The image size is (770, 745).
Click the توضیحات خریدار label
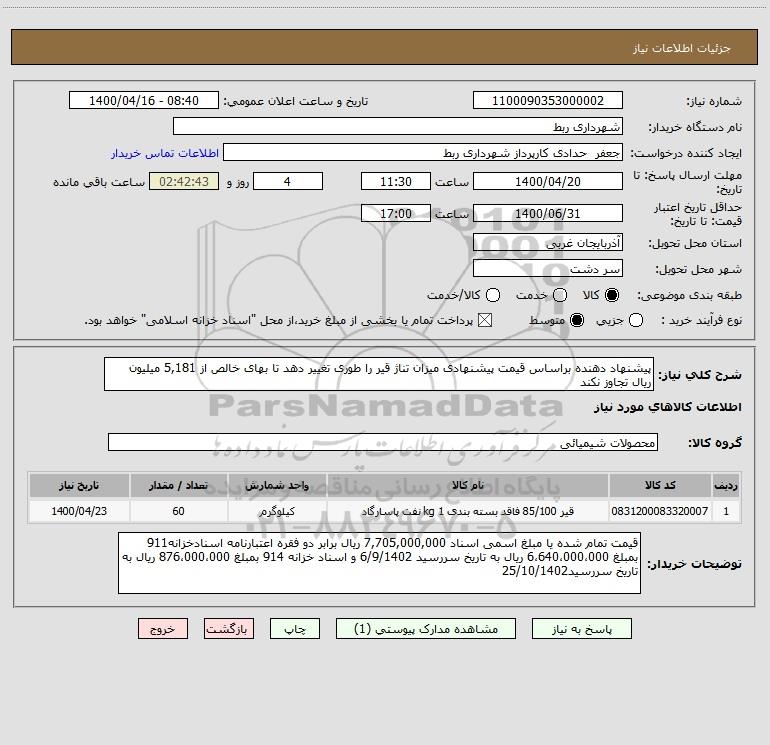click(x=694, y=564)
